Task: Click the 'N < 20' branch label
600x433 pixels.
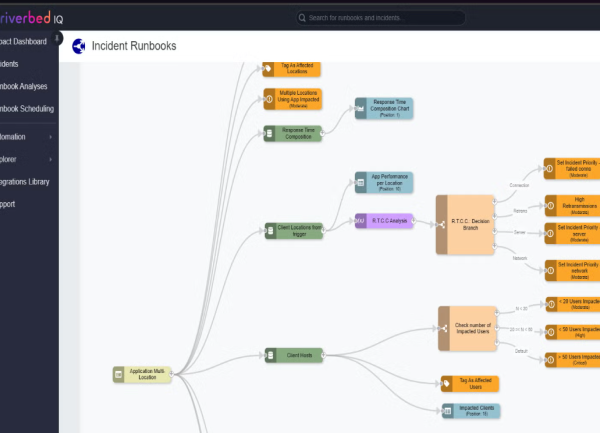Action: [x=522, y=309]
